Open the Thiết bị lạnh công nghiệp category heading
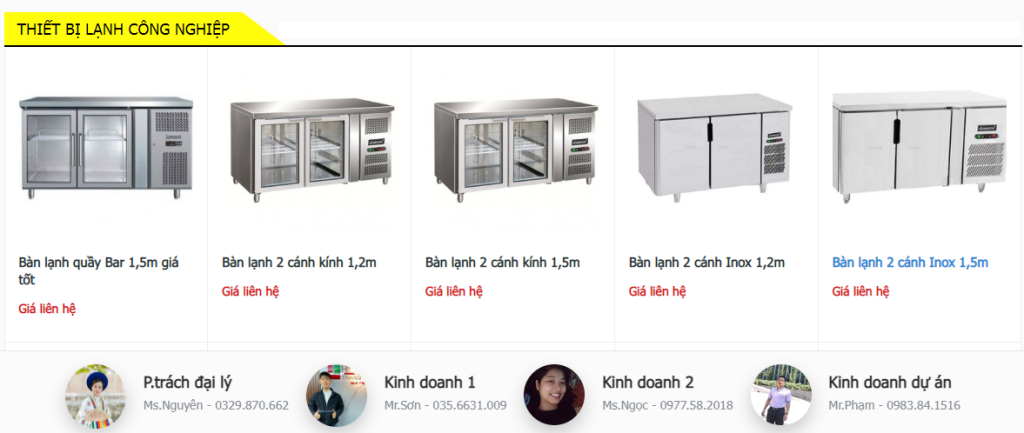Screen dimensions: 1024x433 pos(123,29)
